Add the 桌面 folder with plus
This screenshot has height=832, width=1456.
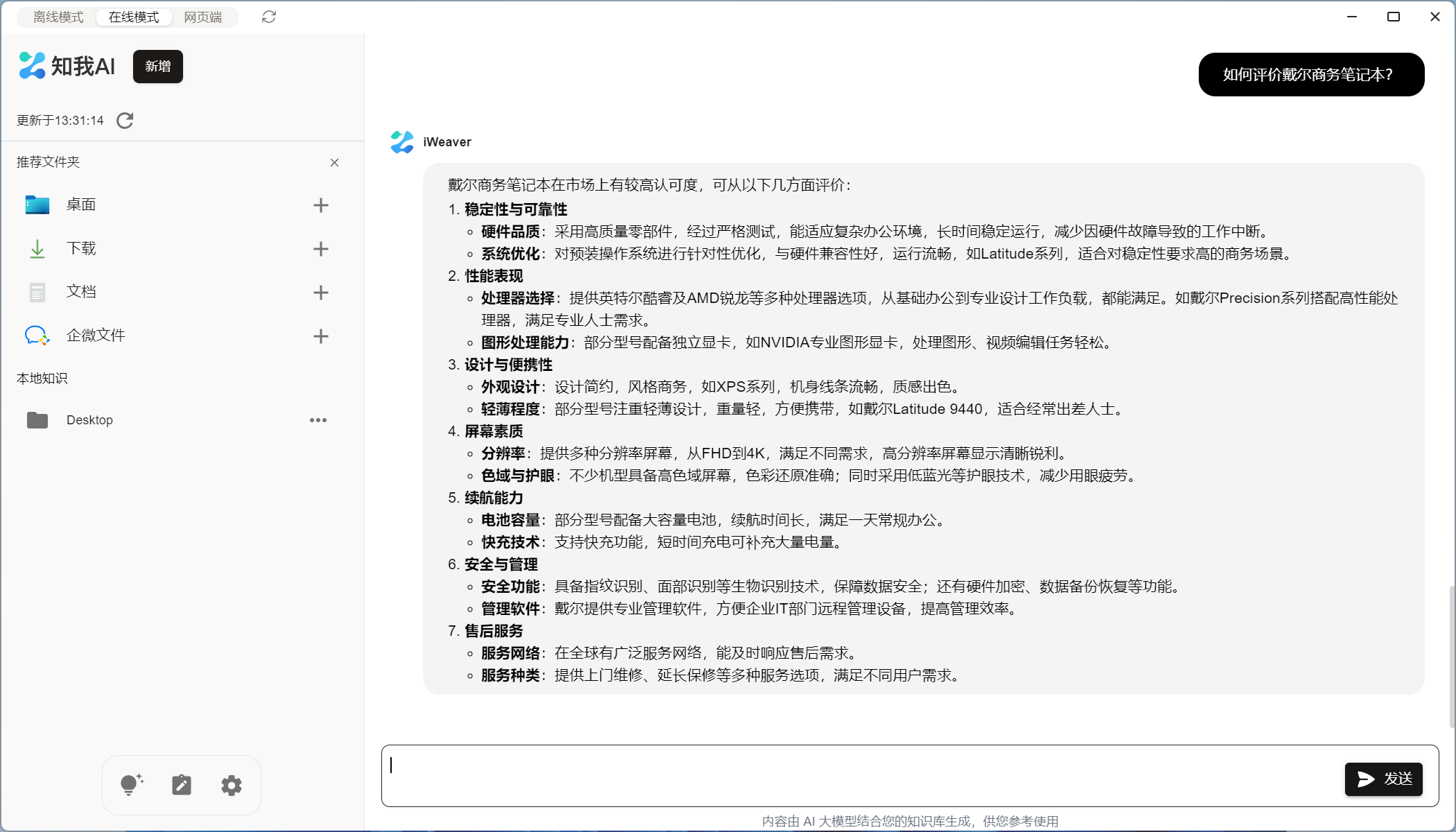coord(320,205)
